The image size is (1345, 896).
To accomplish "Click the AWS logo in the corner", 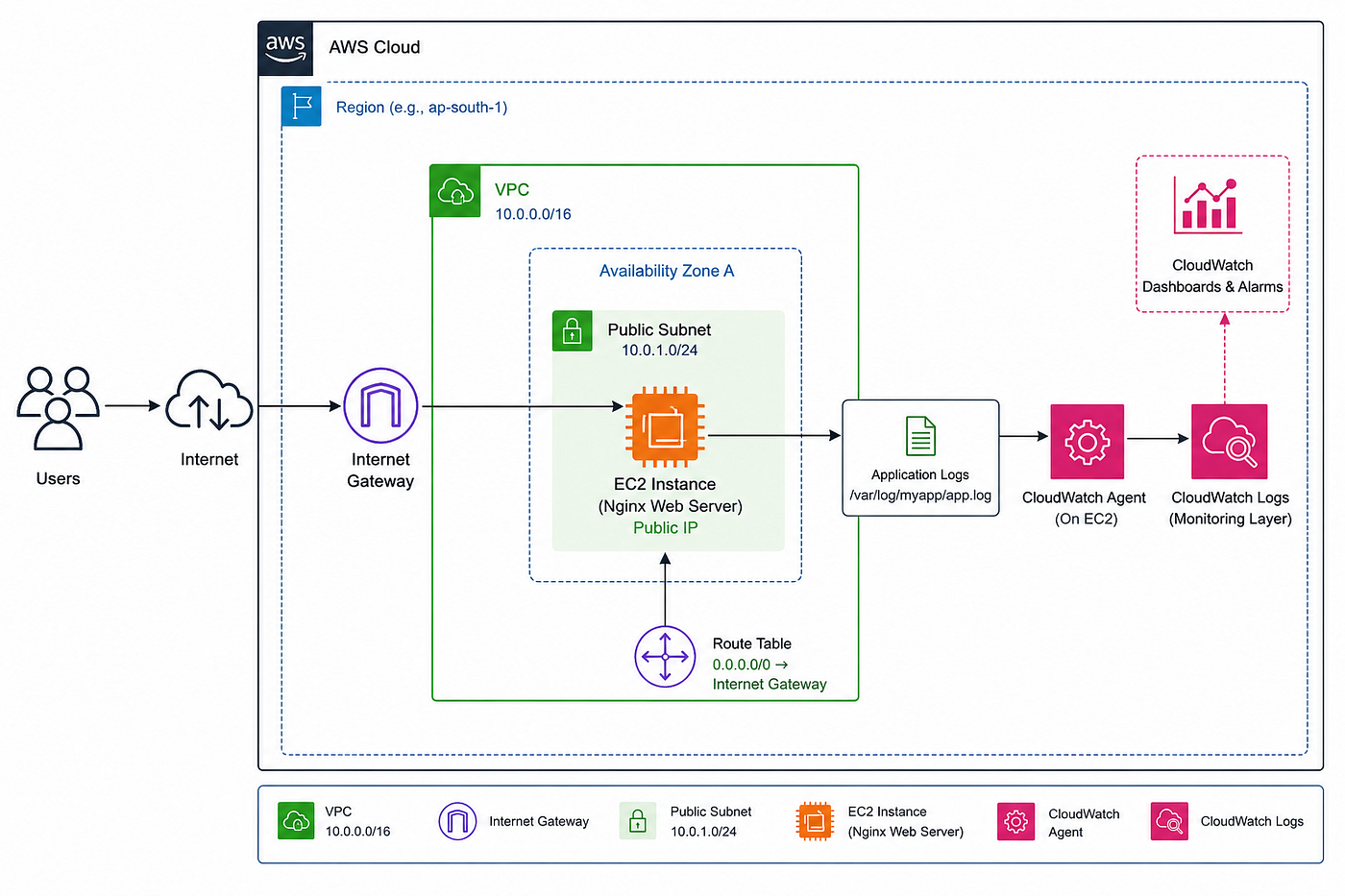I will (286, 48).
